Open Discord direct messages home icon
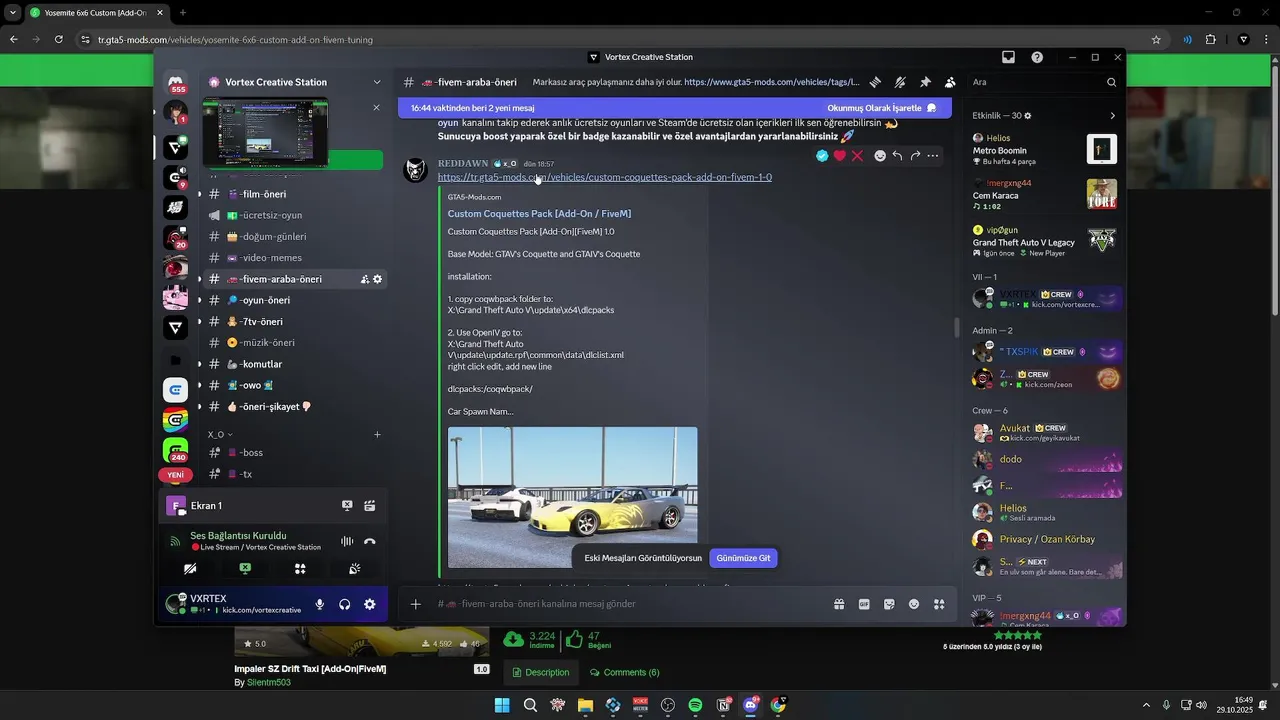The height and width of the screenshot is (720, 1280). pos(176,82)
